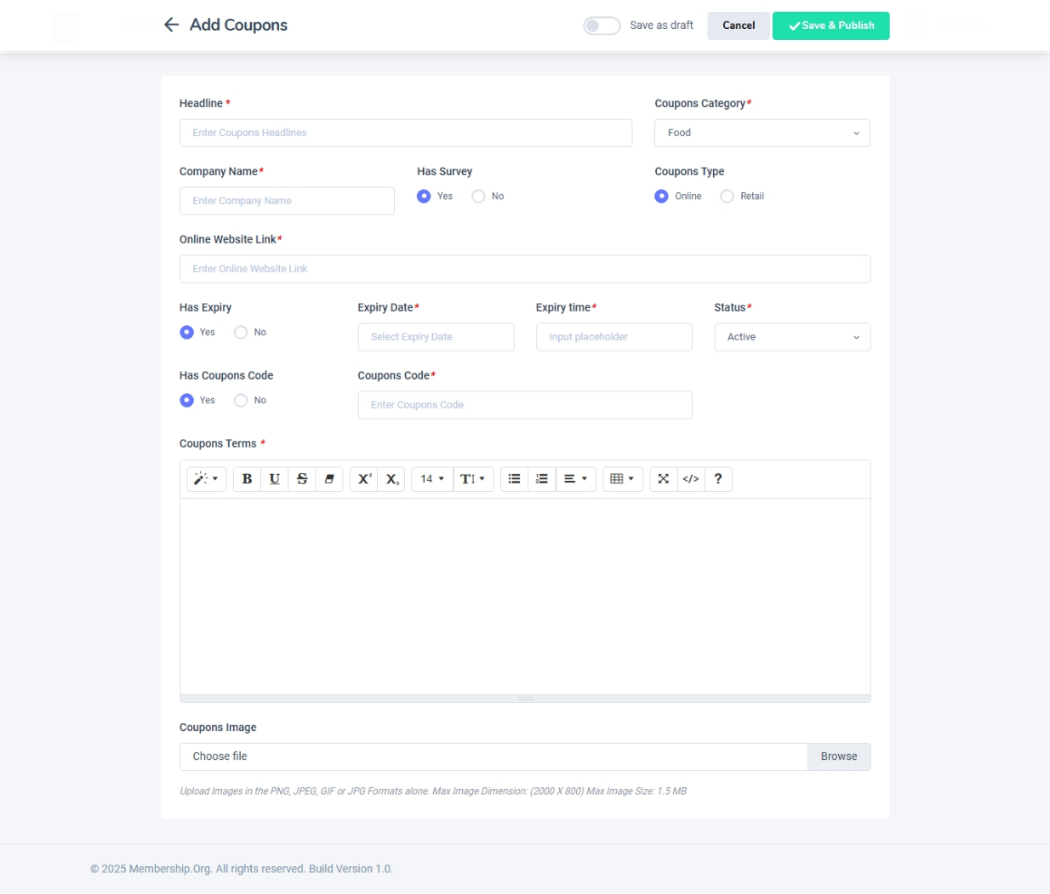Focus the Company Name field
Image resolution: width=1050 pixels, height=894 pixels.
pyautogui.click(x=287, y=201)
